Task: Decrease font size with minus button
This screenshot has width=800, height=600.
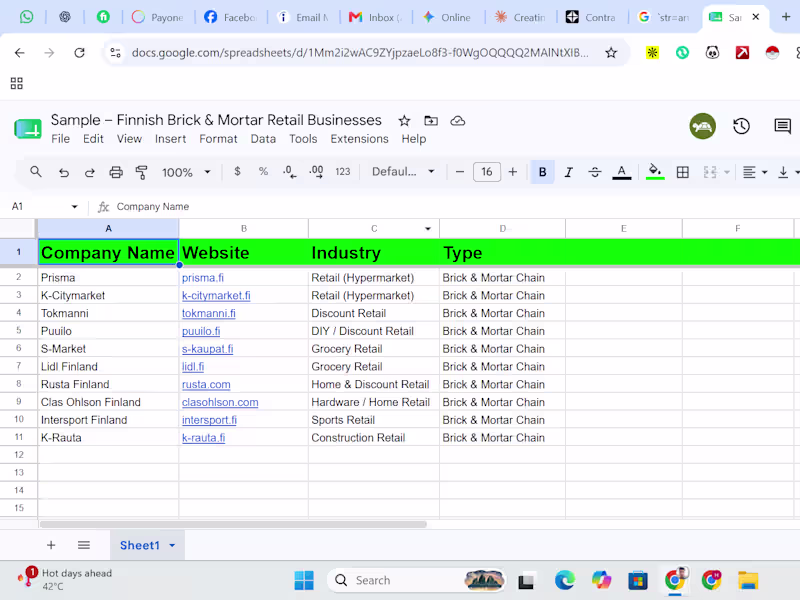Action: (460, 172)
